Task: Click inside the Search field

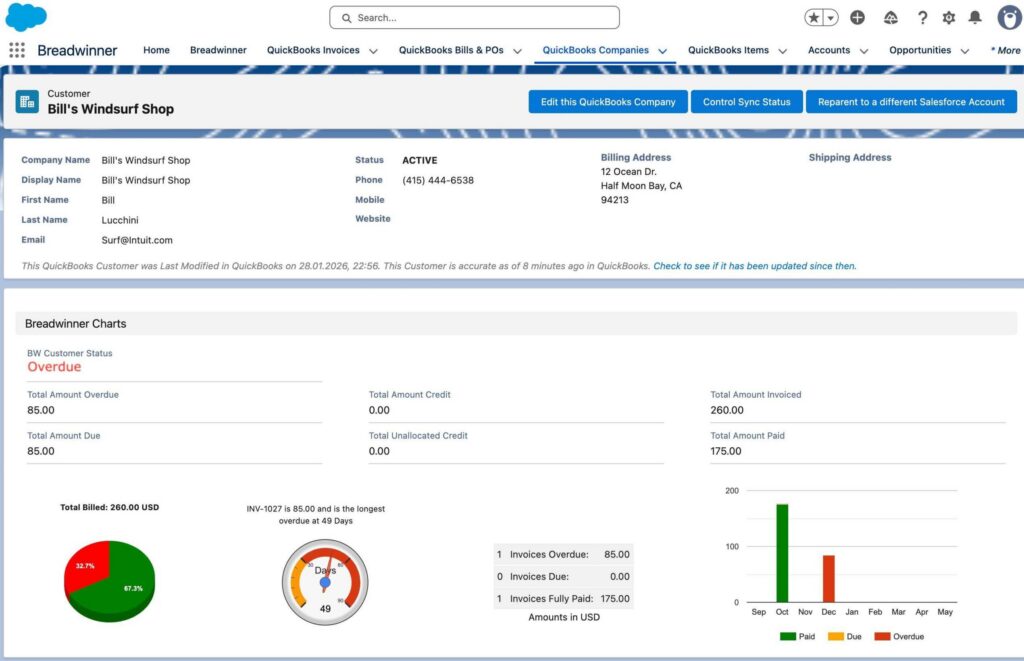Action: click(x=473, y=17)
